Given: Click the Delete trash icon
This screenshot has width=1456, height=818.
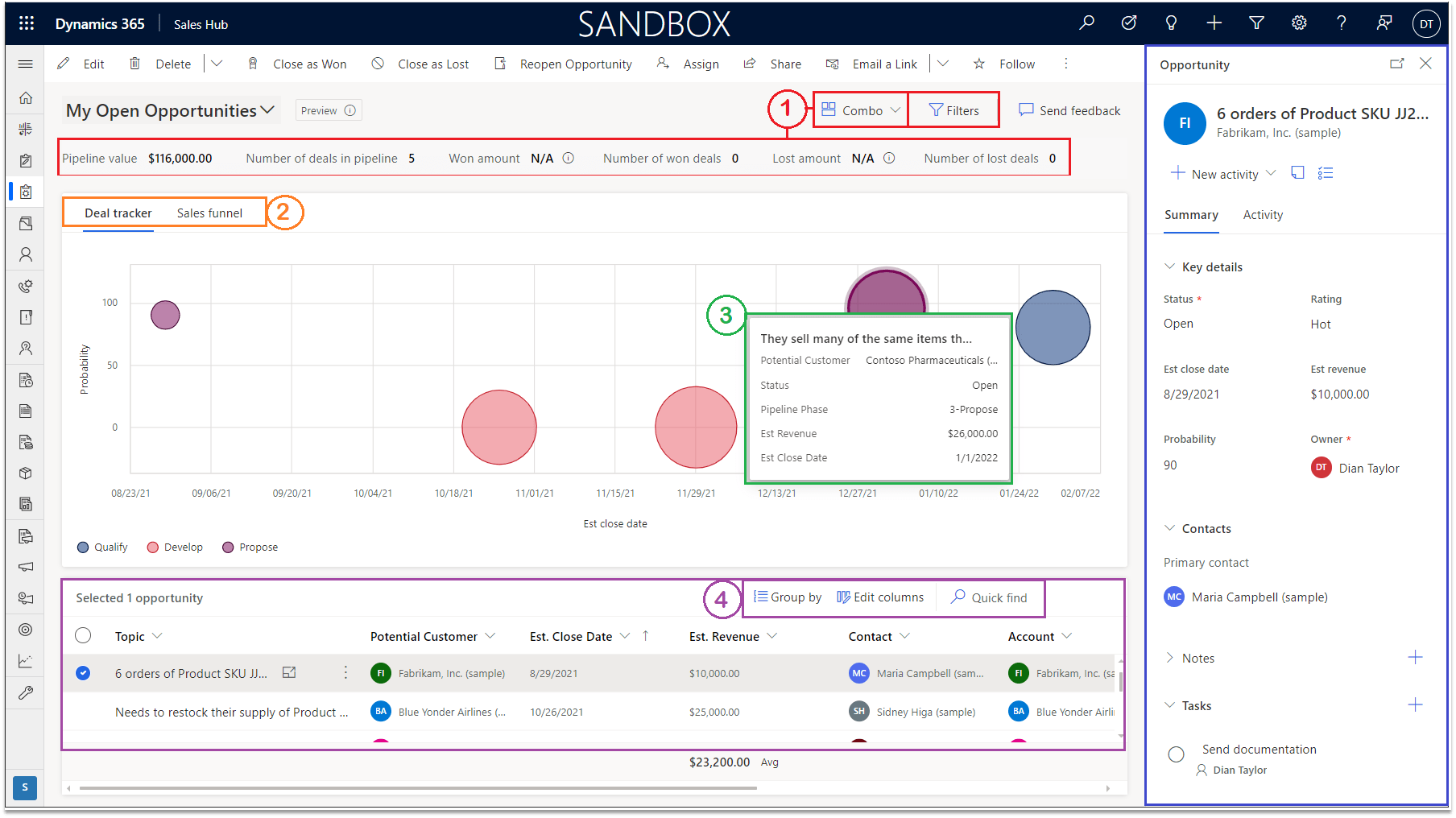Looking at the screenshot, I should point(134,64).
